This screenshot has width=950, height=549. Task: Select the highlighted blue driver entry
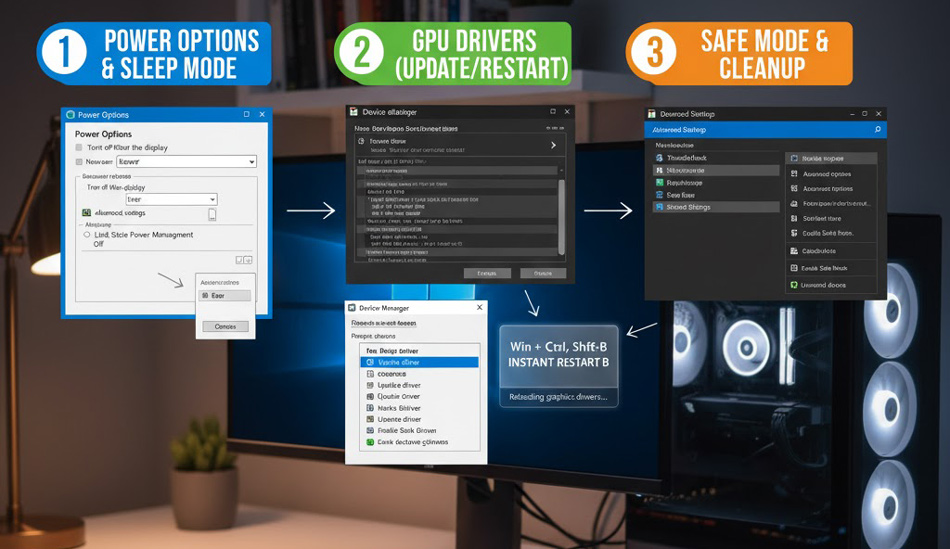tap(419, 362)
